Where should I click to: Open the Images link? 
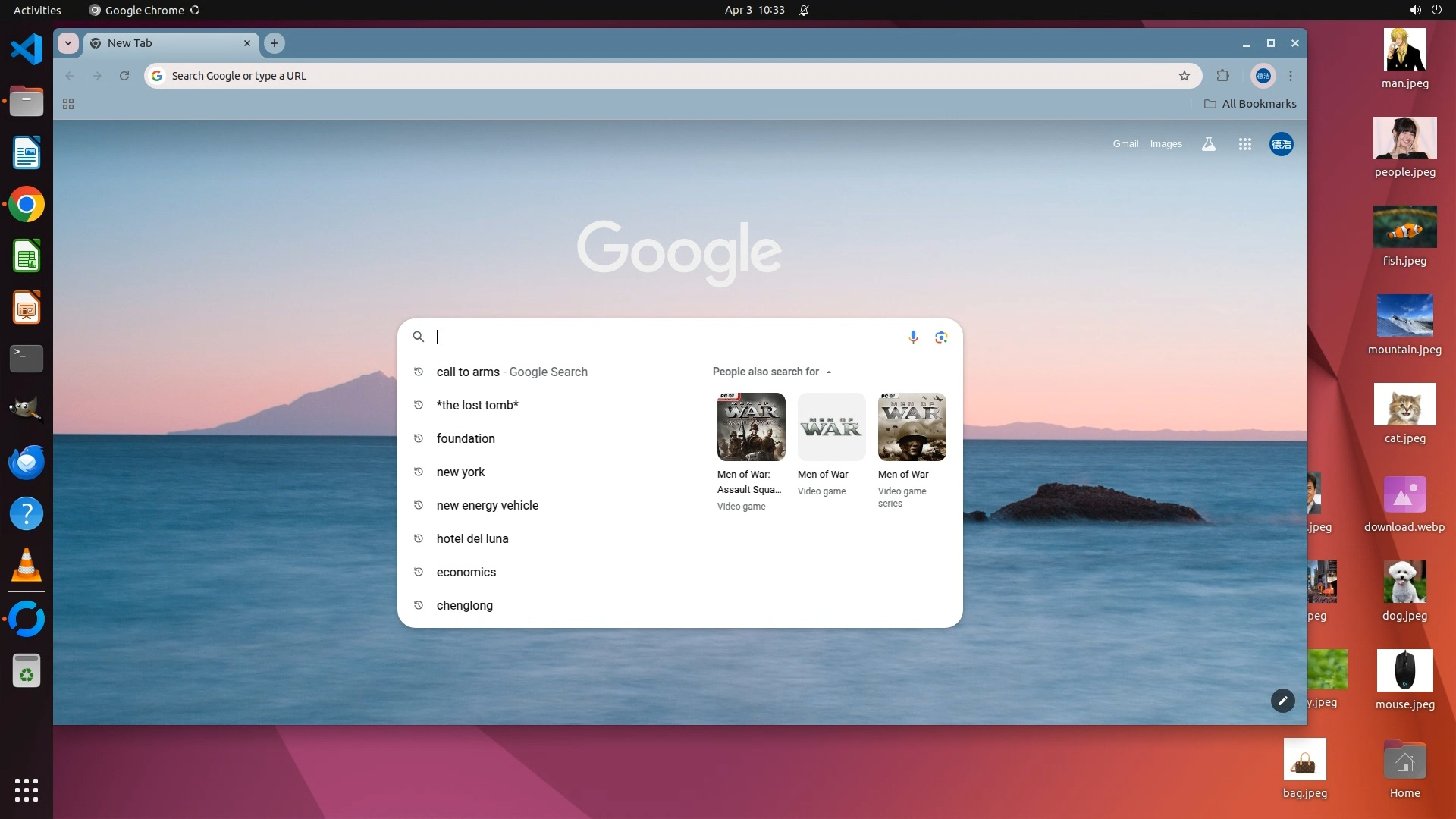[1166, 144]
